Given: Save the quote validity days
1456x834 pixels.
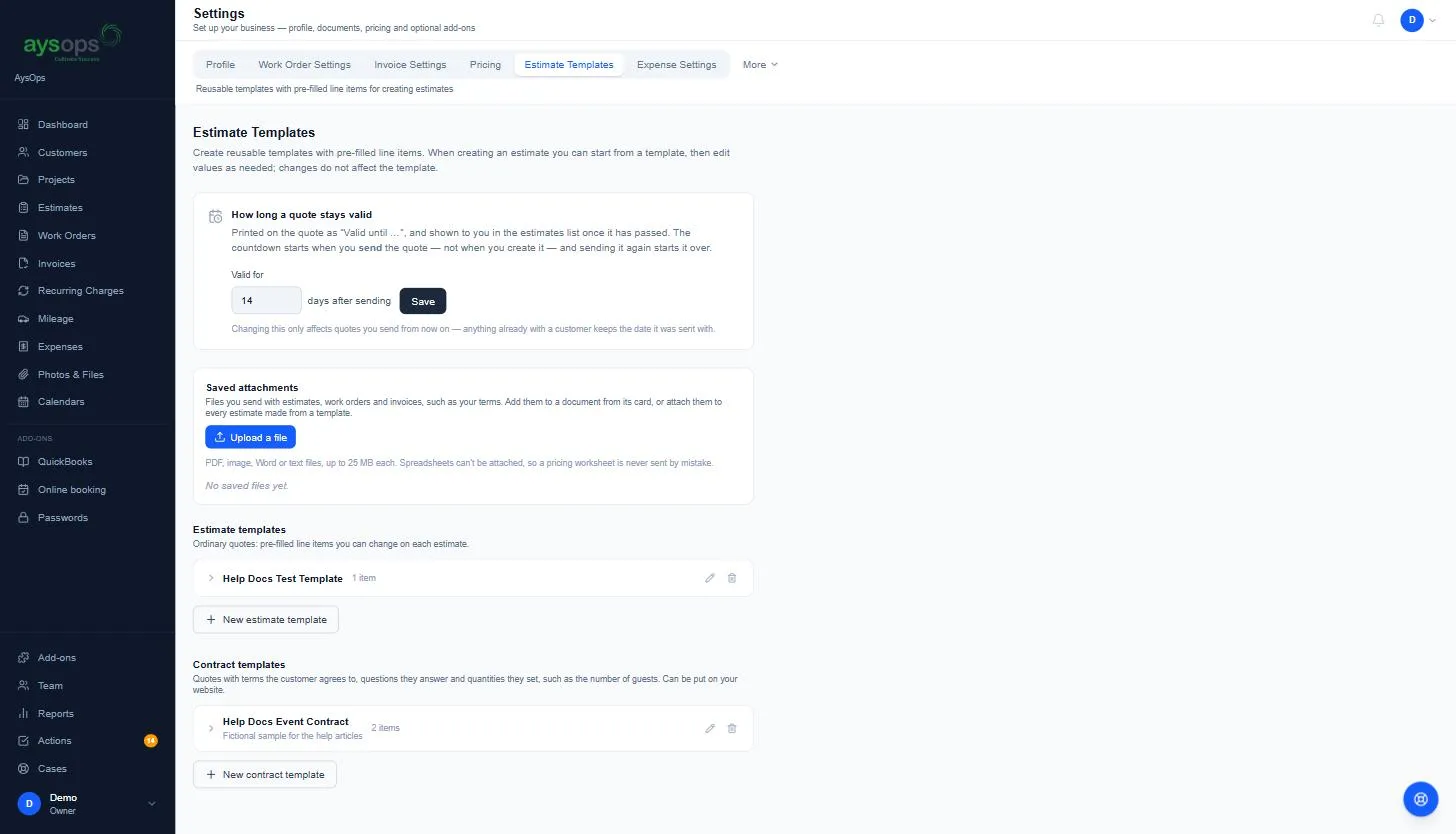Looking at the screenshot, I should [423, 301].
